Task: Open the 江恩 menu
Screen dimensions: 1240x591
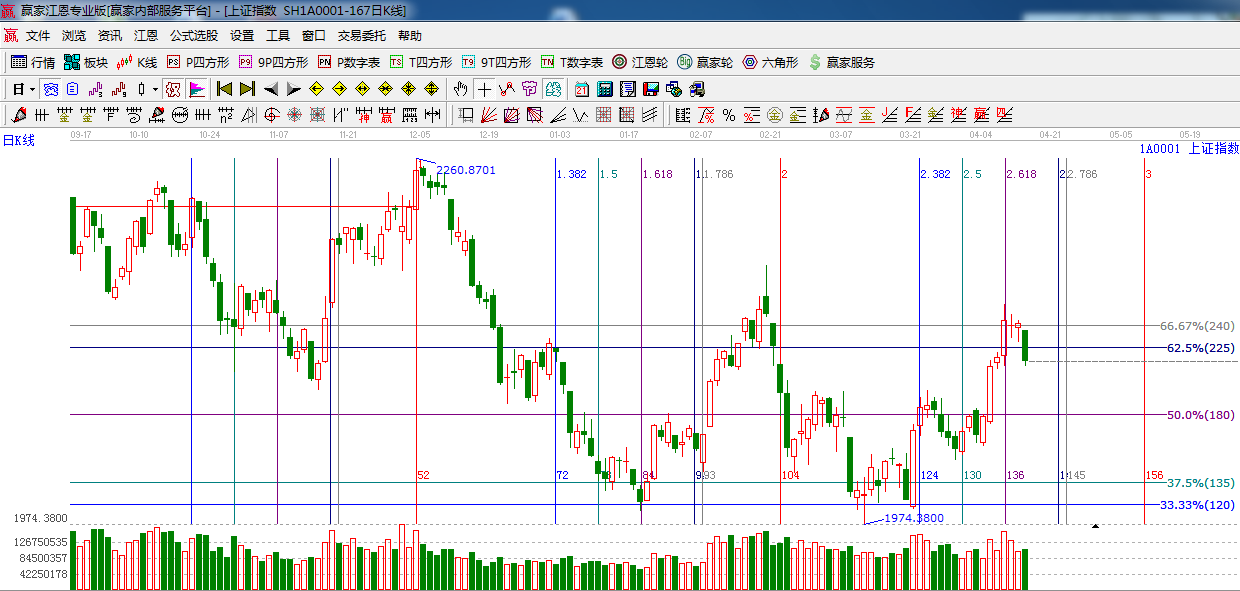Action: point(146,35)
